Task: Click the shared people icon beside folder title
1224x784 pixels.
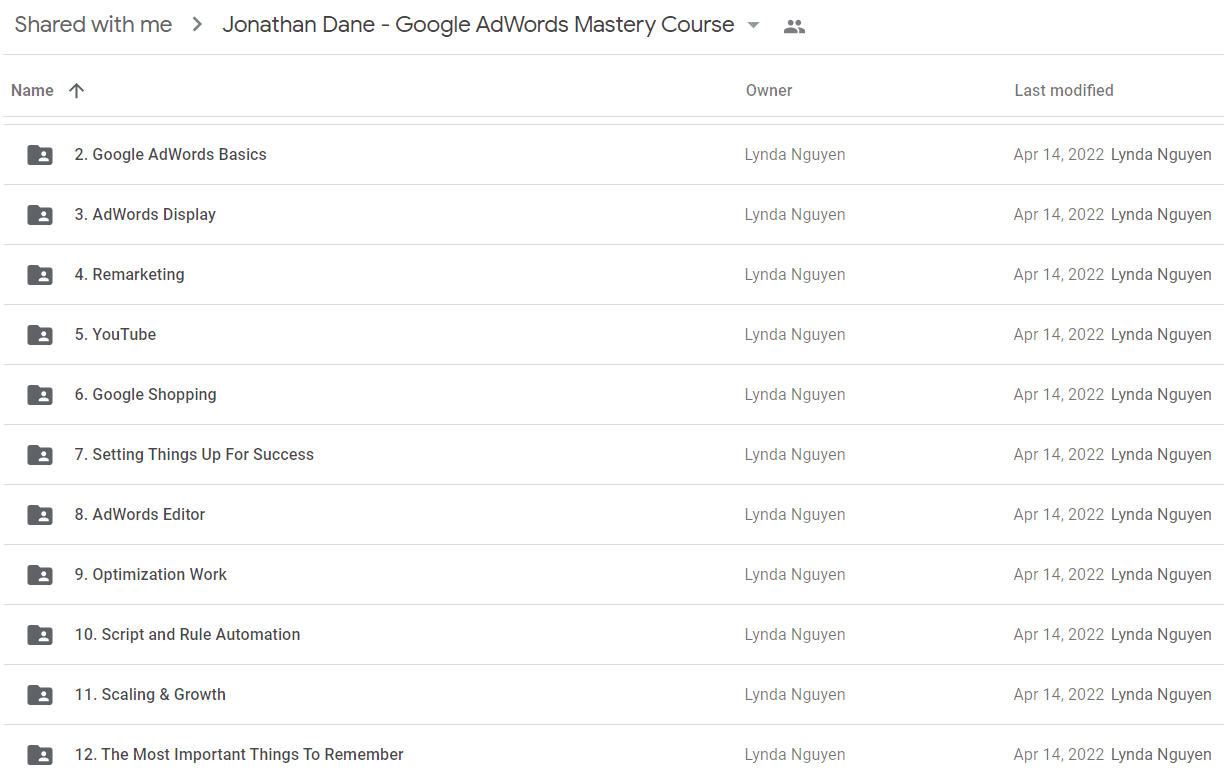Action: tap(794, 27)
